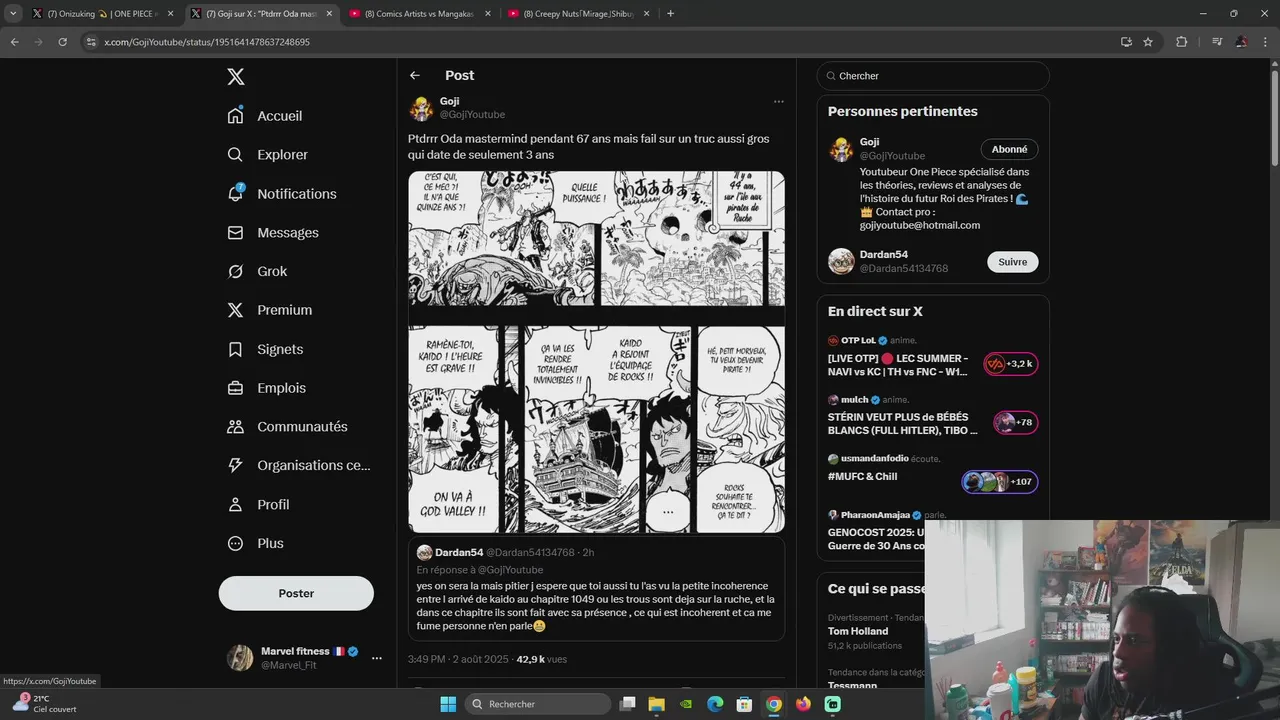This screenshot has height=720, width=1280.
Task: Open the top manga panel image
Action: click(596, 238)
